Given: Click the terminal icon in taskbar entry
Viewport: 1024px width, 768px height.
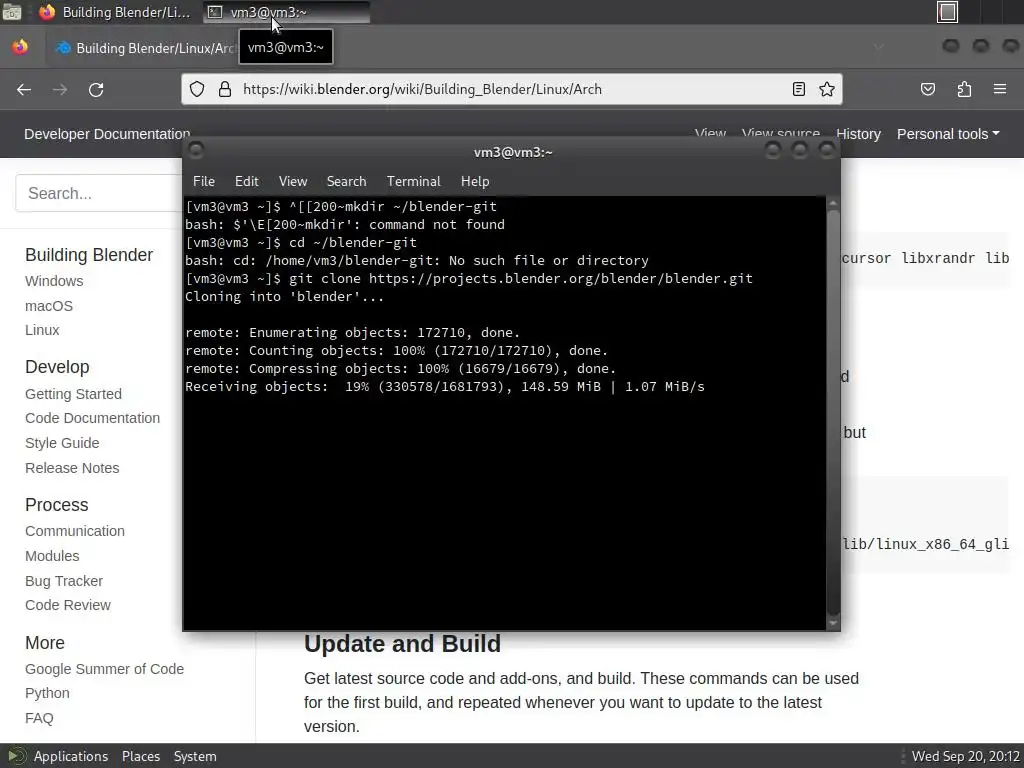Looking at the screenshot, I should pos(215,12).
